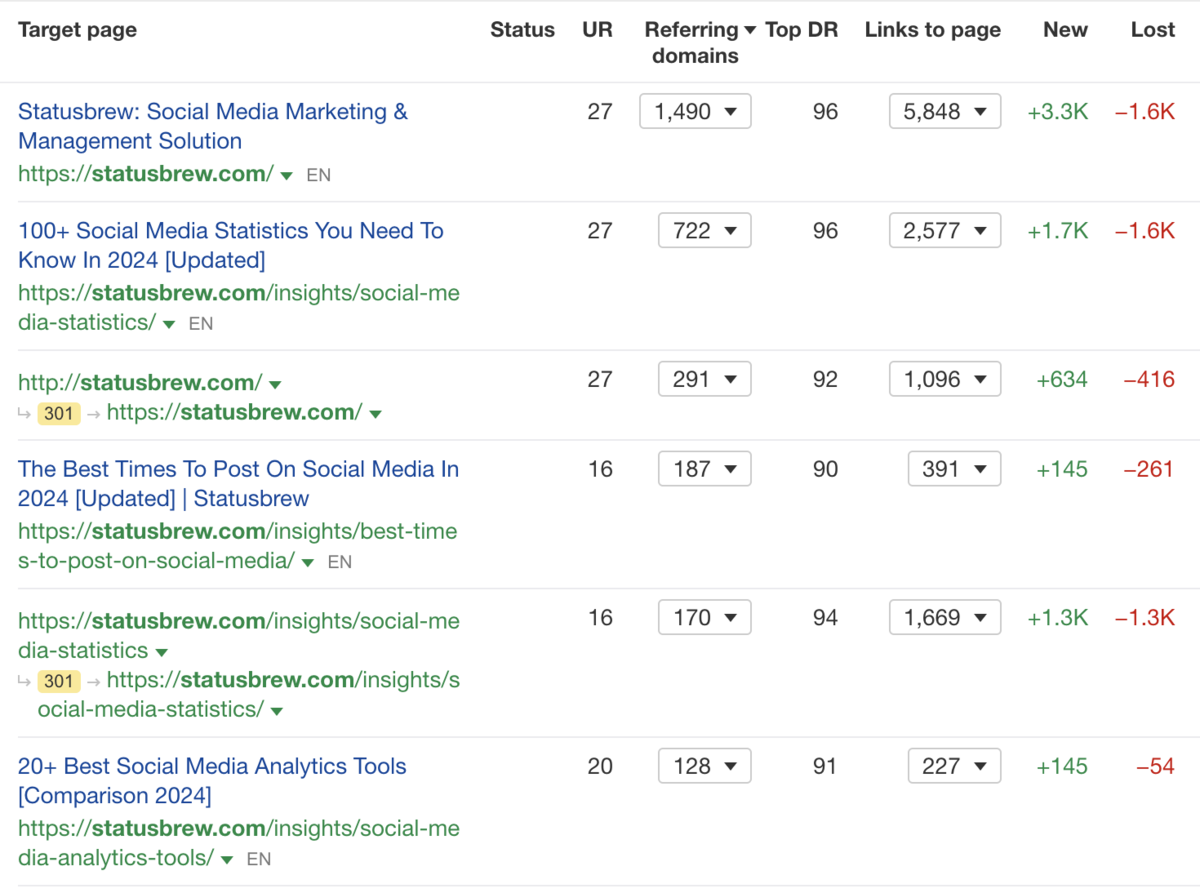Expand 128 referring domains dropdown
This screenshot has height=893, width=1200.
pos(704,767)
